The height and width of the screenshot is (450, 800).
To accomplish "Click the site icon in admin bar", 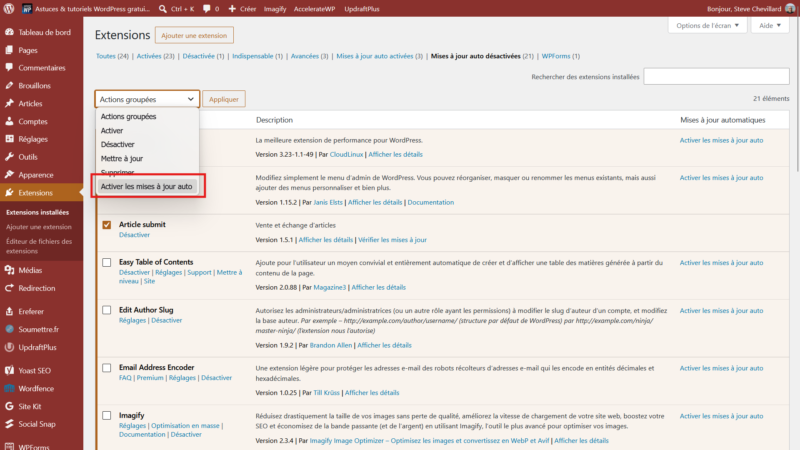I will tap(27, 9).
